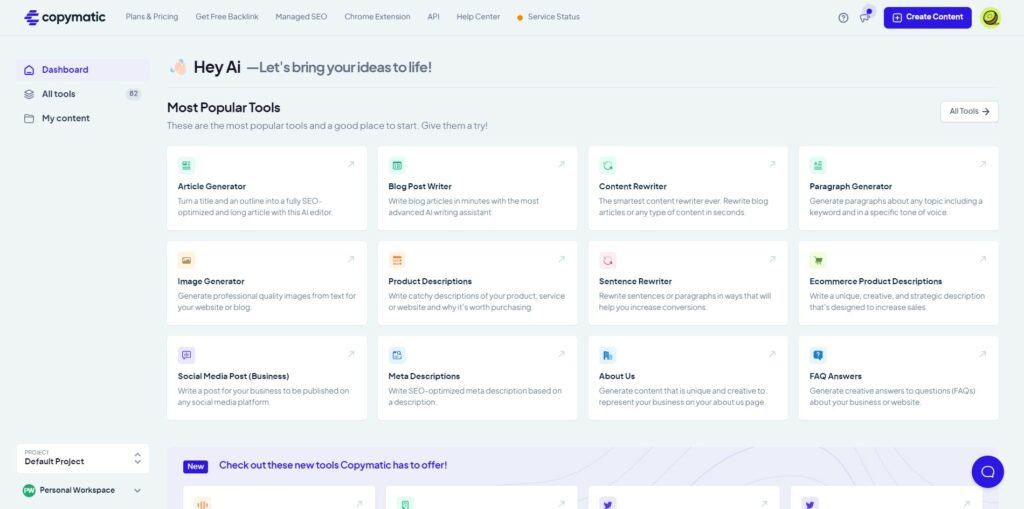Click the Product Descriptions card icon
Image resolution: width=1024 pixels, height=509 pixels.
click(x=397, y=260)
